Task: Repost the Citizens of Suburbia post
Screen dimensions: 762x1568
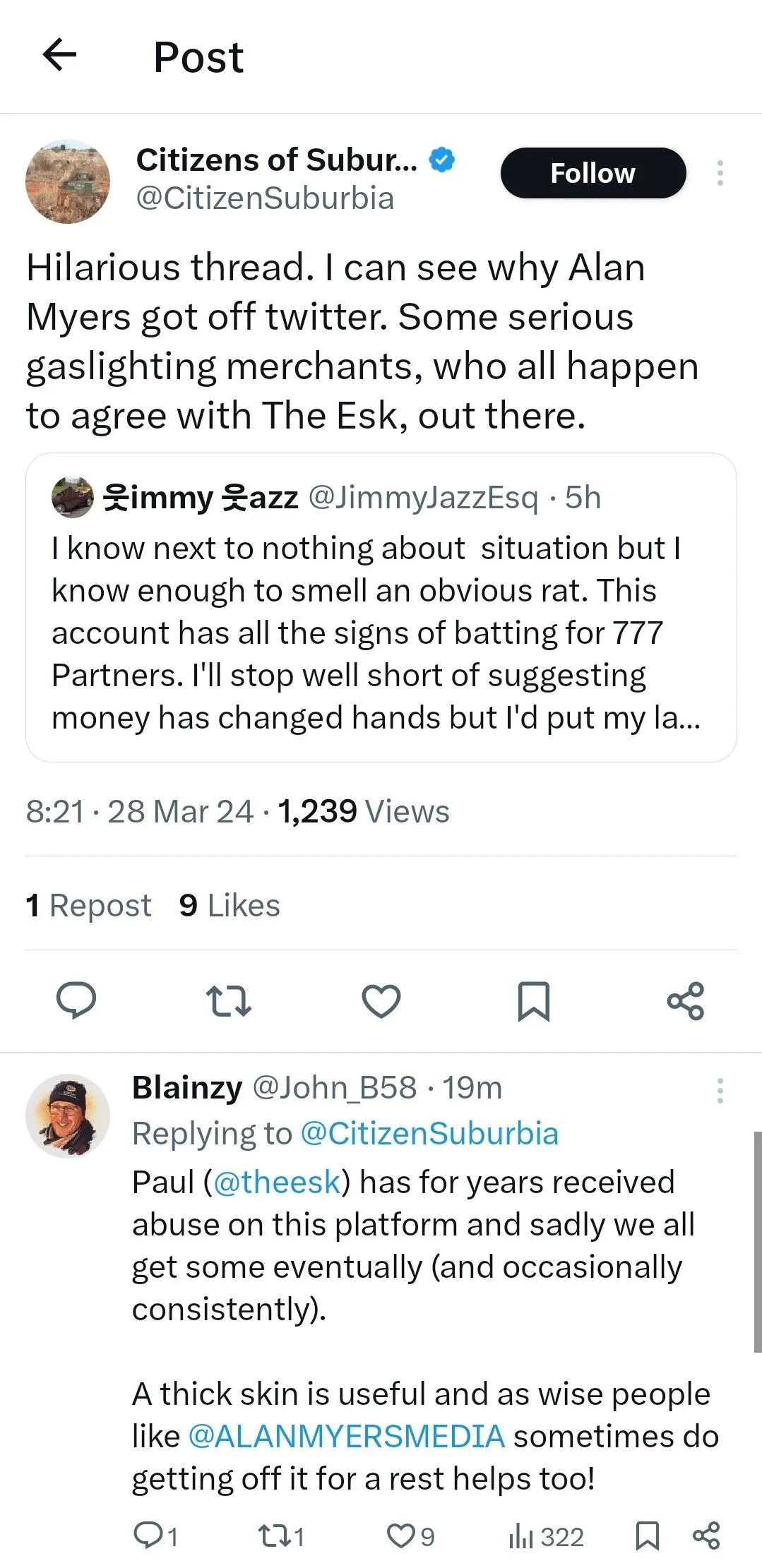Action: point(228,1000)
